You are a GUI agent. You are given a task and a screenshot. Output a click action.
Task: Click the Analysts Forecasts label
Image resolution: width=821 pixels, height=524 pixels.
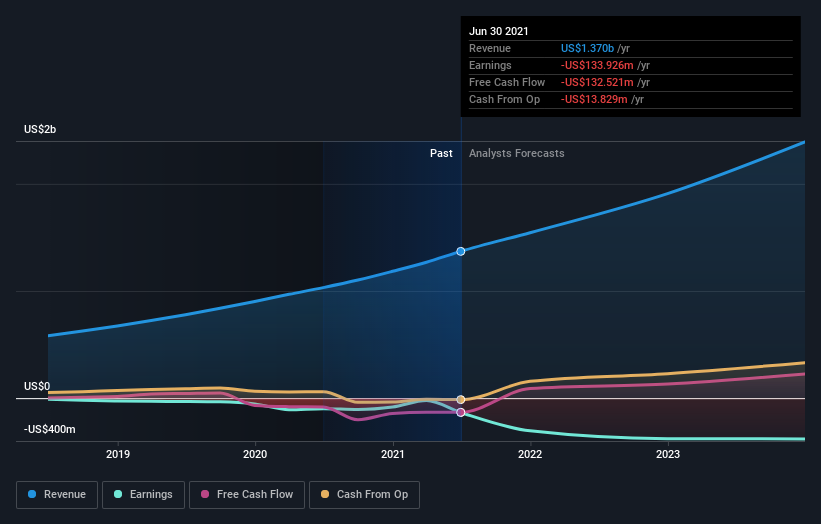[x=517, y=153]
